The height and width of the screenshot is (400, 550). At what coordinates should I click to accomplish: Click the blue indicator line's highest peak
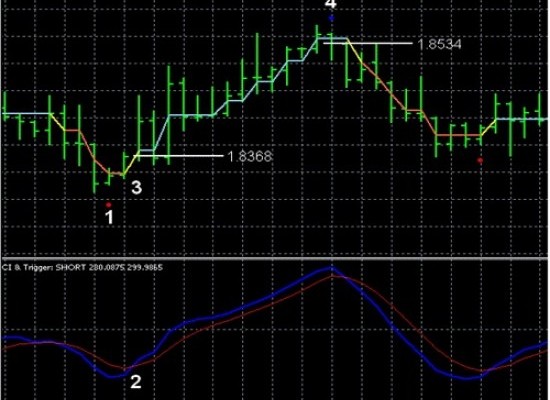point(331,269)
